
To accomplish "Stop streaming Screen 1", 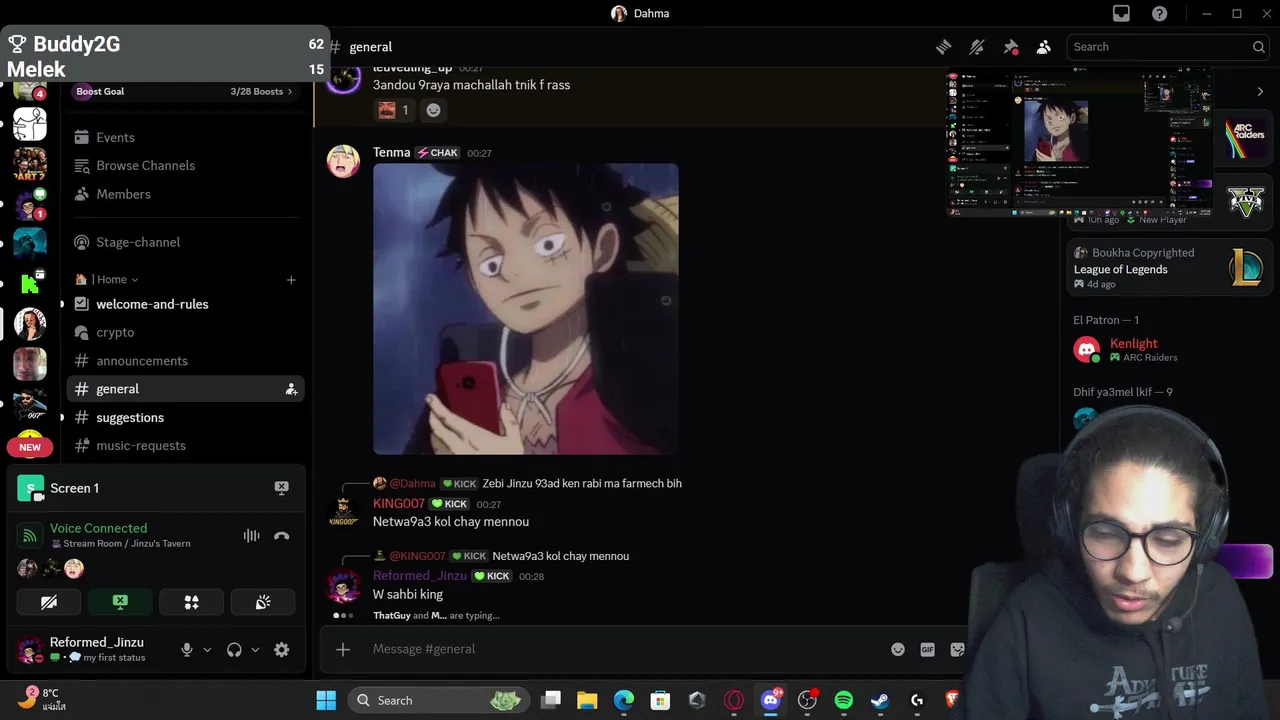I will [x=281, y=488].
